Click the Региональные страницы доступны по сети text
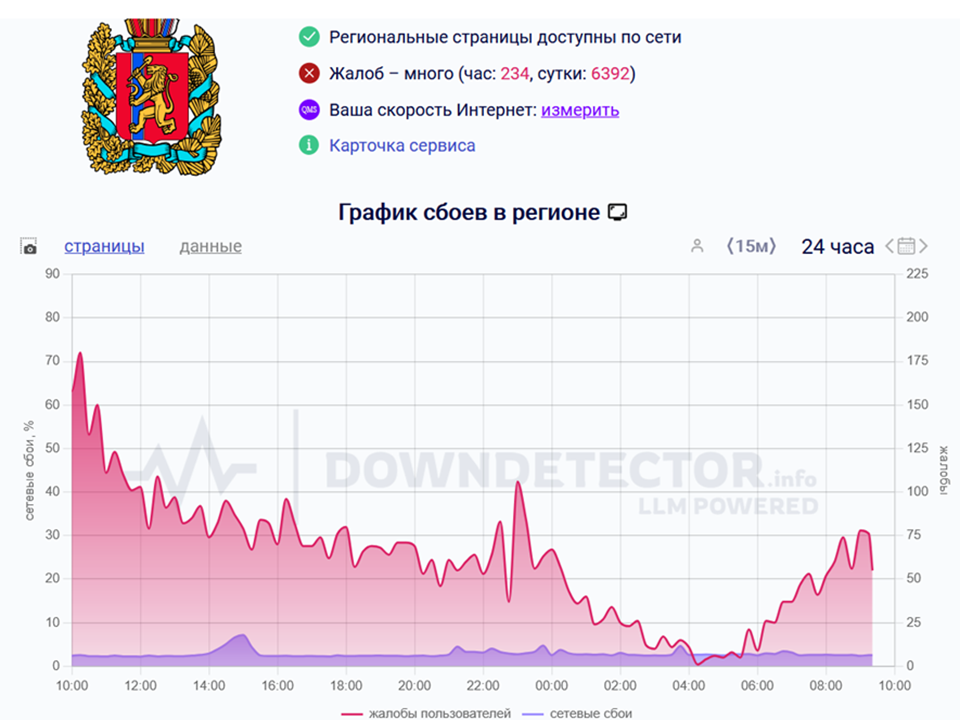The height and width of the screenshot is (720, 960). pyautogui.click(x=505, y=37)
